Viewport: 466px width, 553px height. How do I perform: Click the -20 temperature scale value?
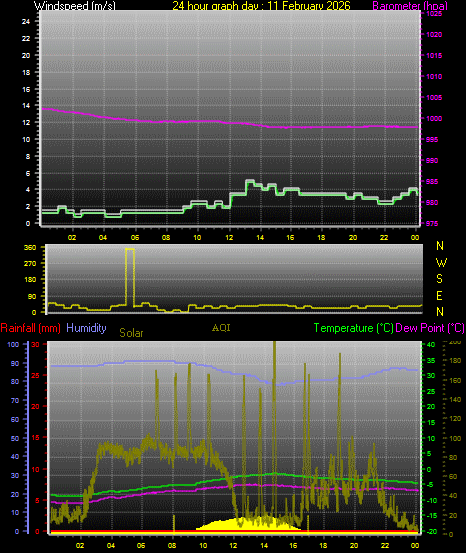[432, 531]
